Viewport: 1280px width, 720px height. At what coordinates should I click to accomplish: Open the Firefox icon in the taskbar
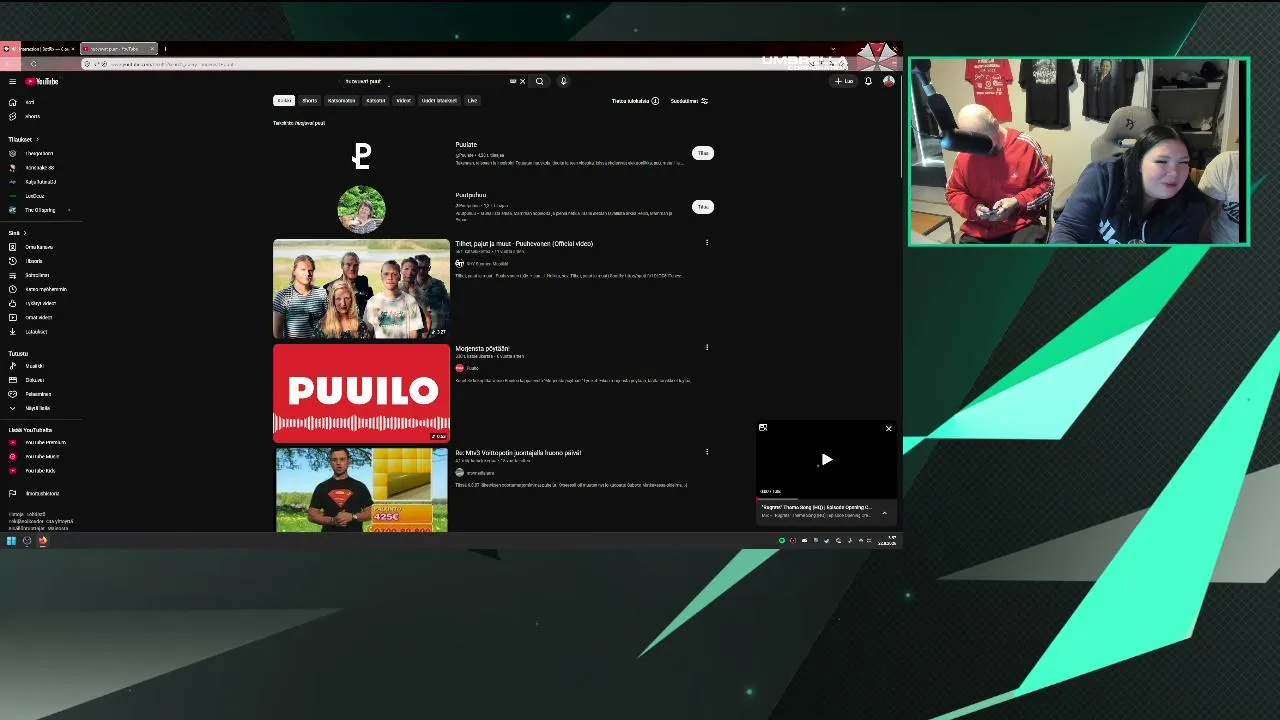tap(43, 541)
